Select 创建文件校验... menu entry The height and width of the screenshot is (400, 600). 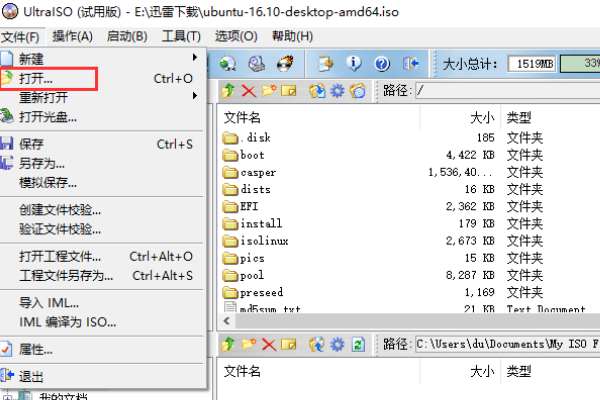click(102, 210)
